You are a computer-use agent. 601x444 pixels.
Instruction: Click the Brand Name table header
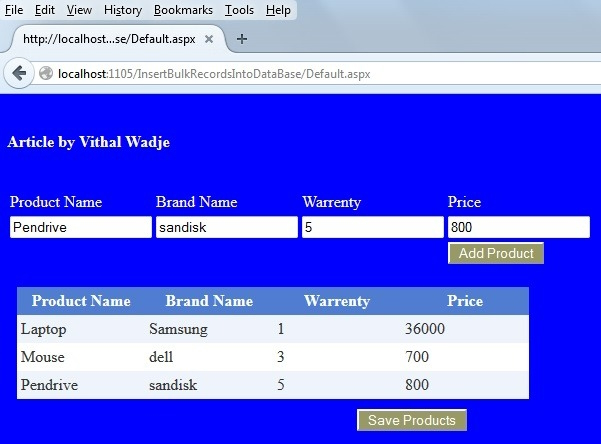click(x=209, y=301)
